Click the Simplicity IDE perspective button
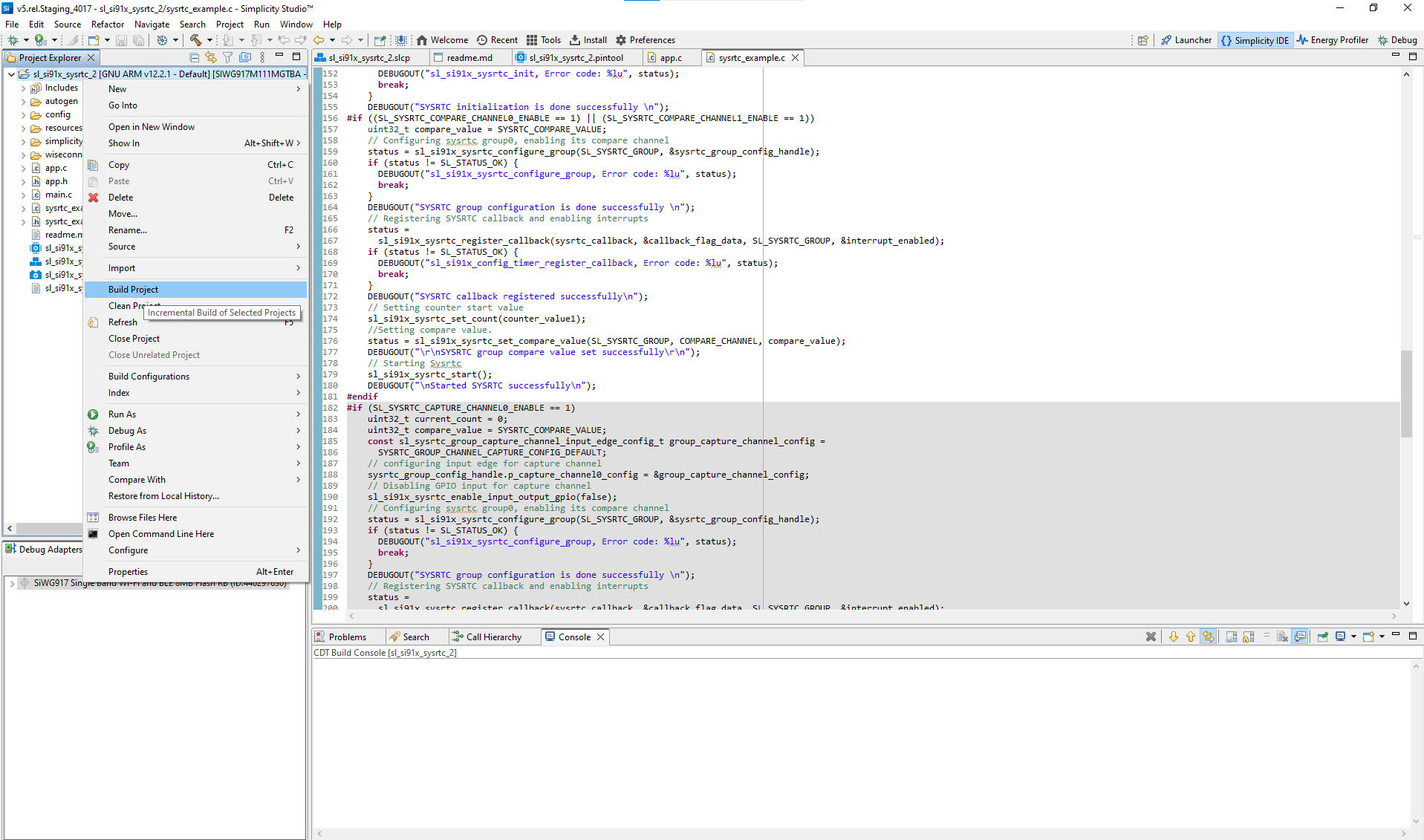The image size is (1424, 840). (1255, 40)
